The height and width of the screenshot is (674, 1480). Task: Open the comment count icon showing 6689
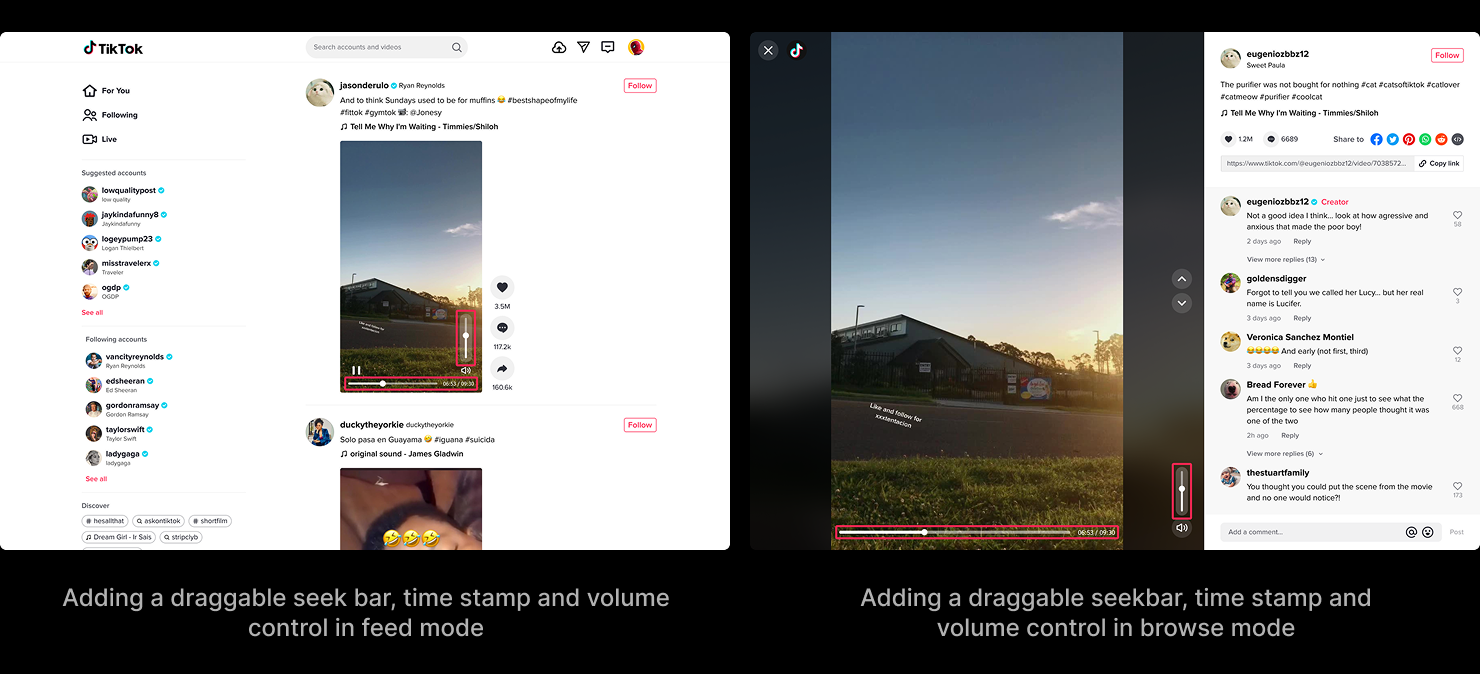tap(1271, 139)
